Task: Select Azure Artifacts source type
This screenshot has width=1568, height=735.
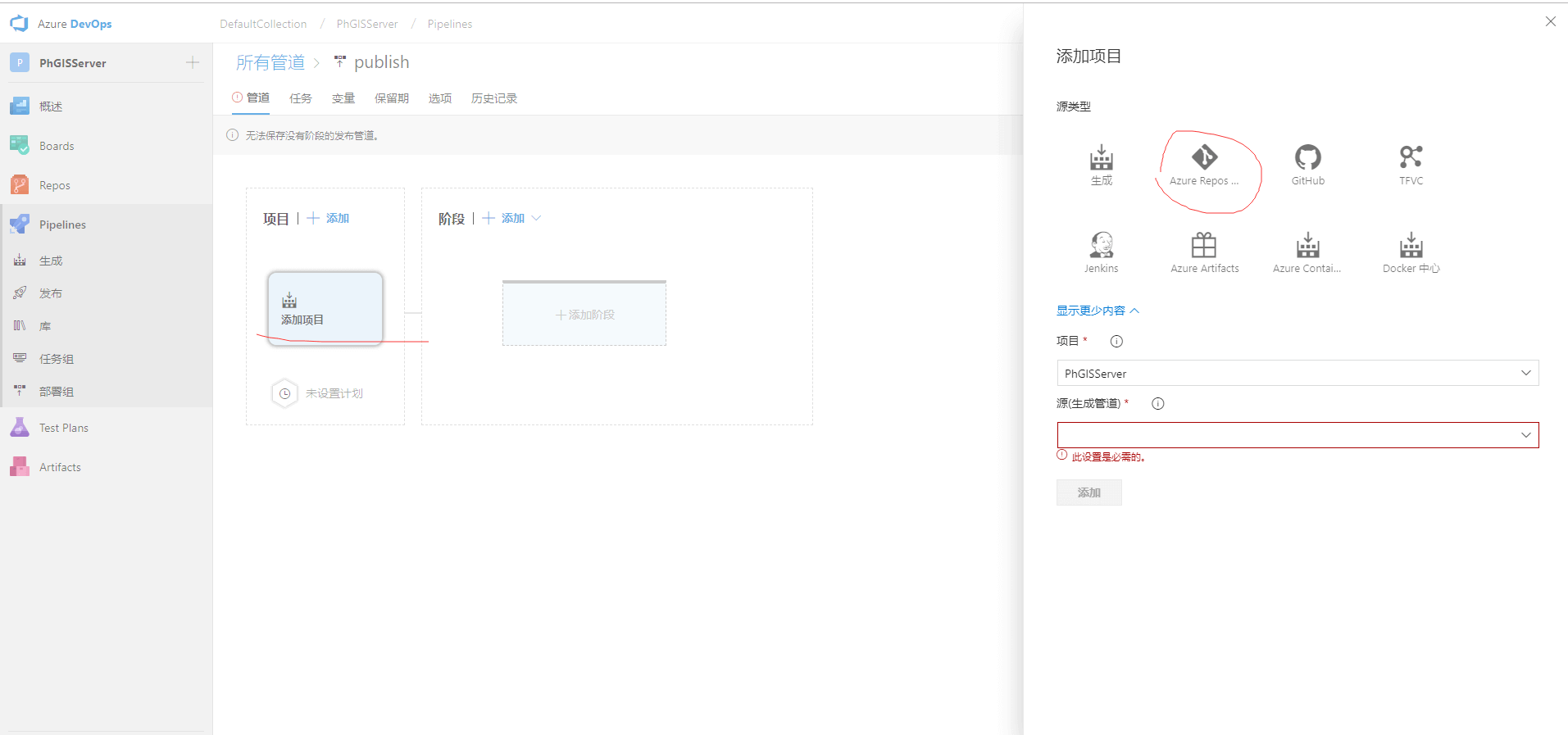Action: (1204, 252)
